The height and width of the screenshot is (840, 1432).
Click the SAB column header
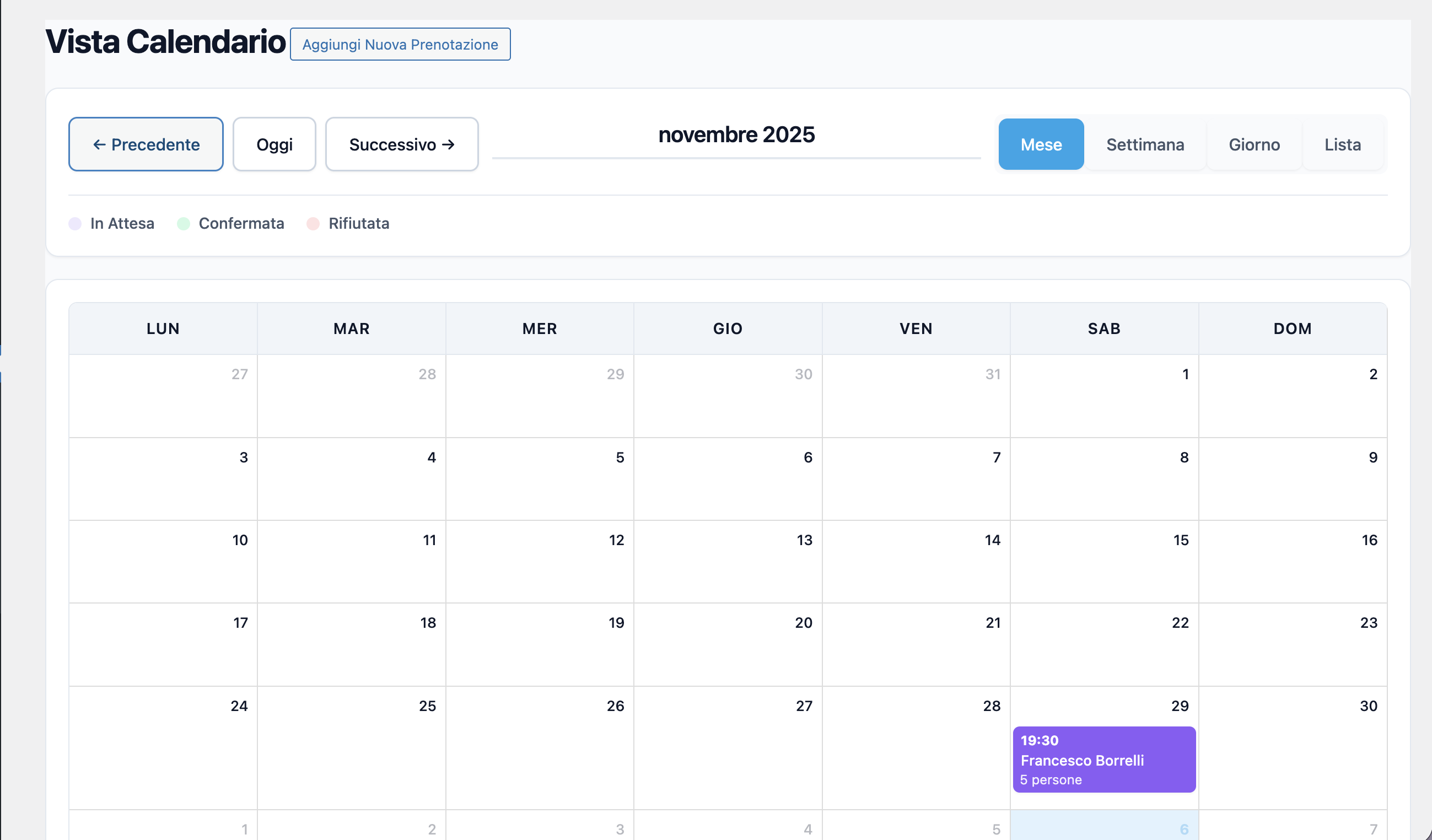[1103, 329]
